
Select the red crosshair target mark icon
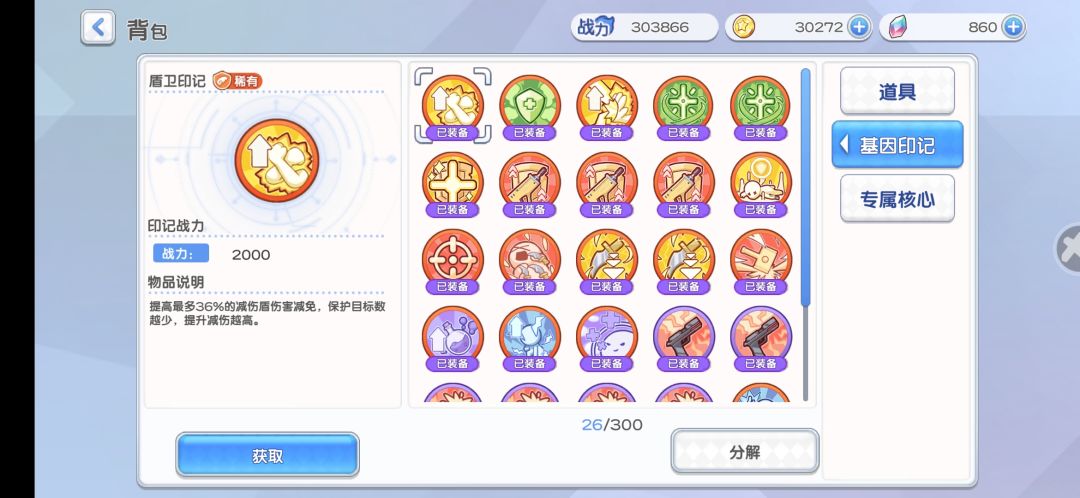click(453, 261)
